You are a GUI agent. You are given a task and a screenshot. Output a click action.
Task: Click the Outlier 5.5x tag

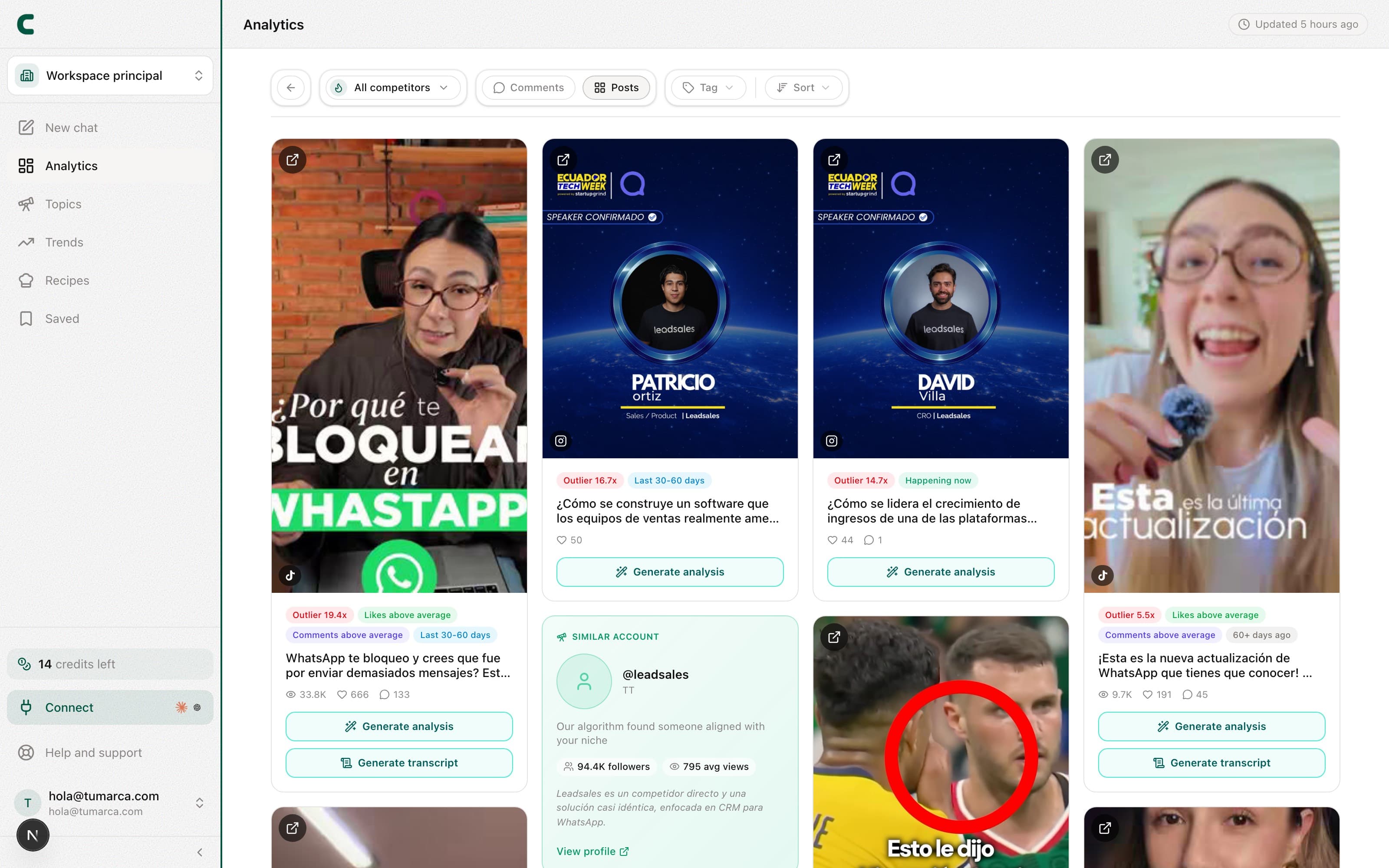click(x=1130, y=615)
